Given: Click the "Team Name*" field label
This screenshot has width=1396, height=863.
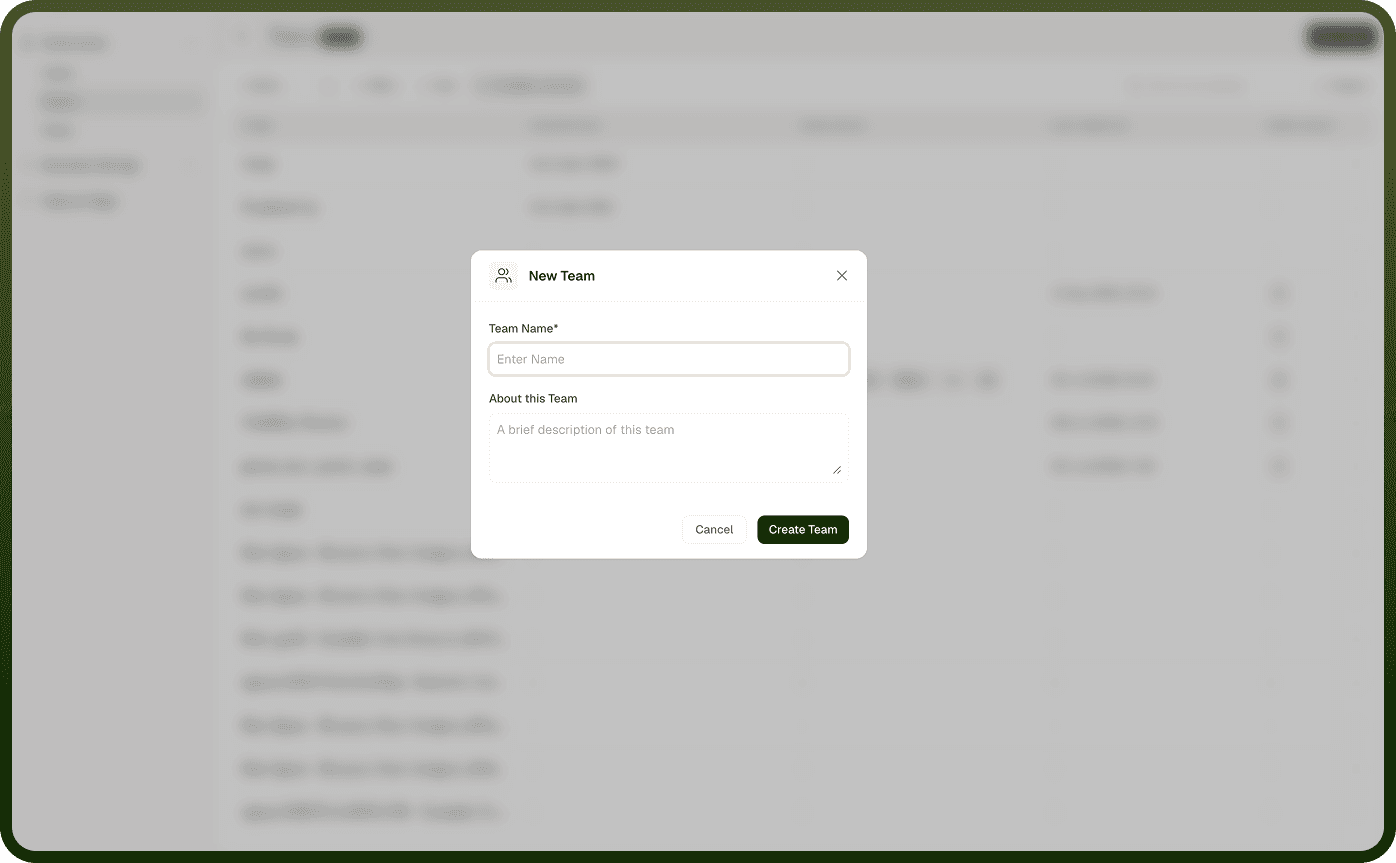Looking at the screenshot, I should tap(524, 328).
